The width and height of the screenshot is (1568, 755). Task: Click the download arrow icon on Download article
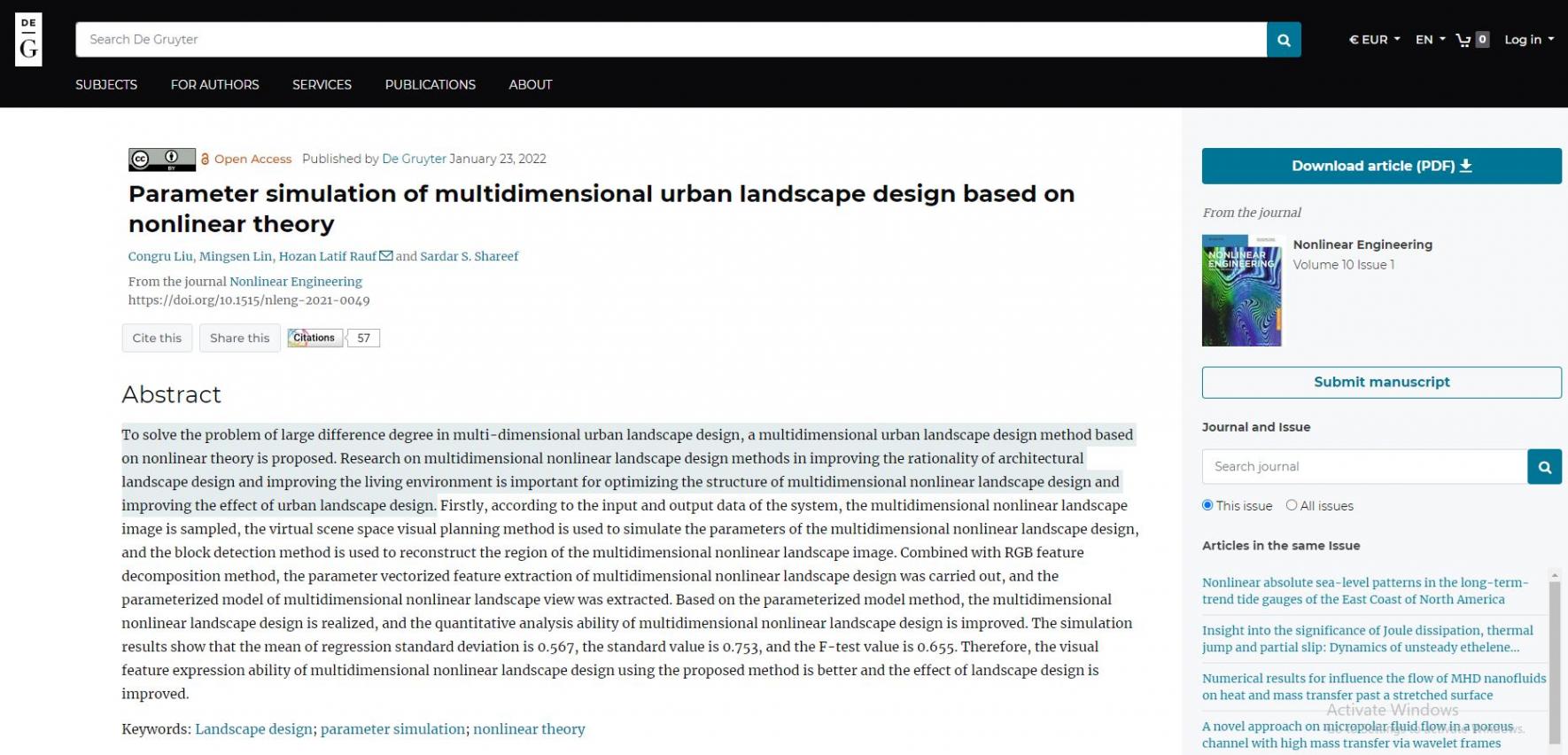point(1466,166)
